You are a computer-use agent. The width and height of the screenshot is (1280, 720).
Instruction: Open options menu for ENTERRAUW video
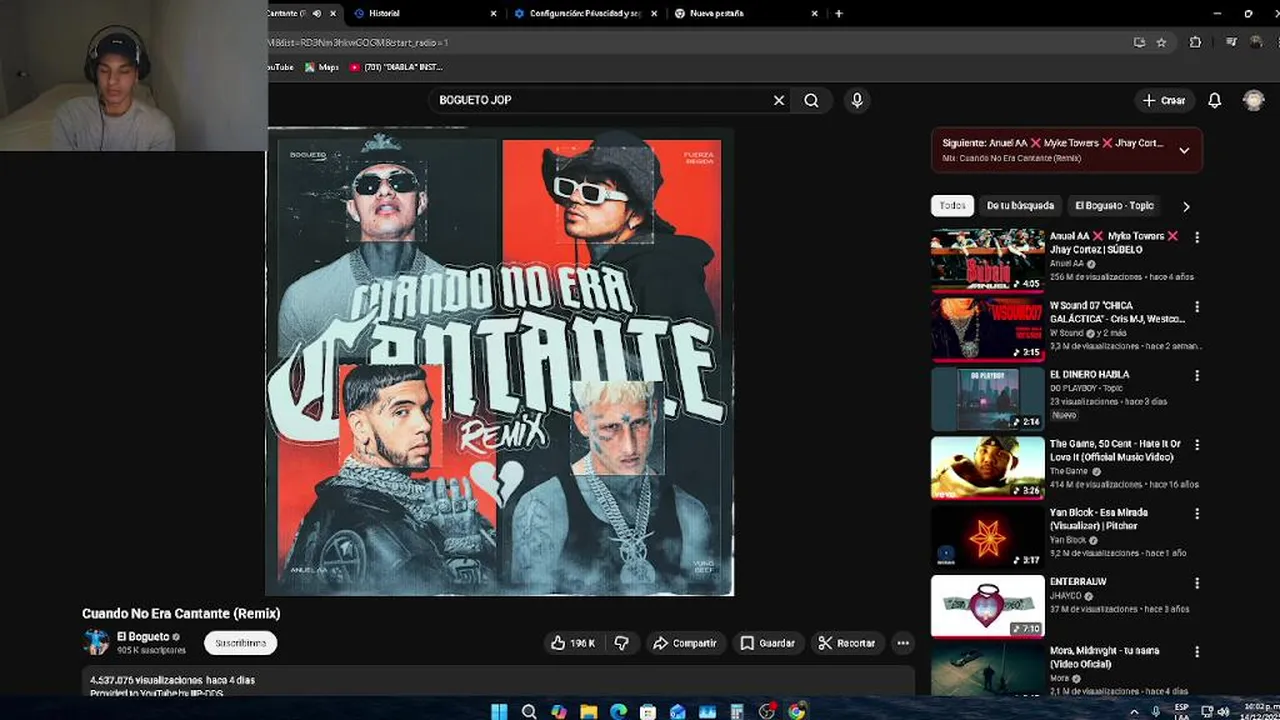[x=1197, y=582]
